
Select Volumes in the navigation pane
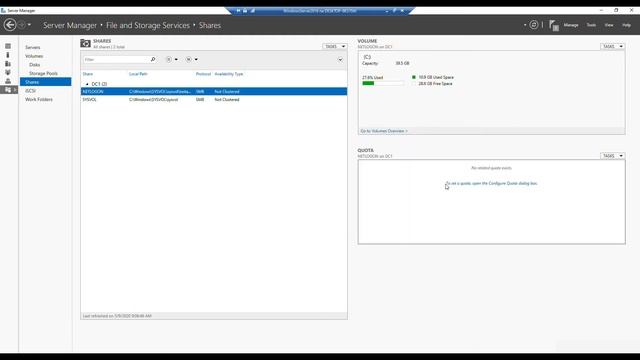coord(34,56)
